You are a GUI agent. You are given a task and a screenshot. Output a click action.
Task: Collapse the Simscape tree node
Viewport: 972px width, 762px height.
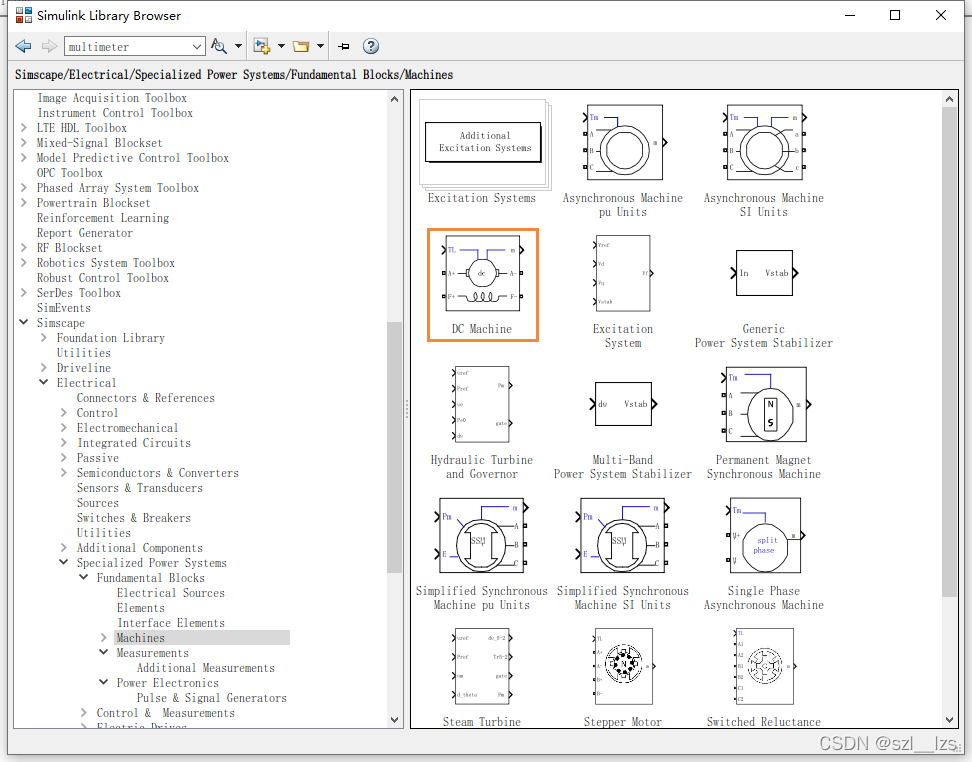(x=24, y=322)
